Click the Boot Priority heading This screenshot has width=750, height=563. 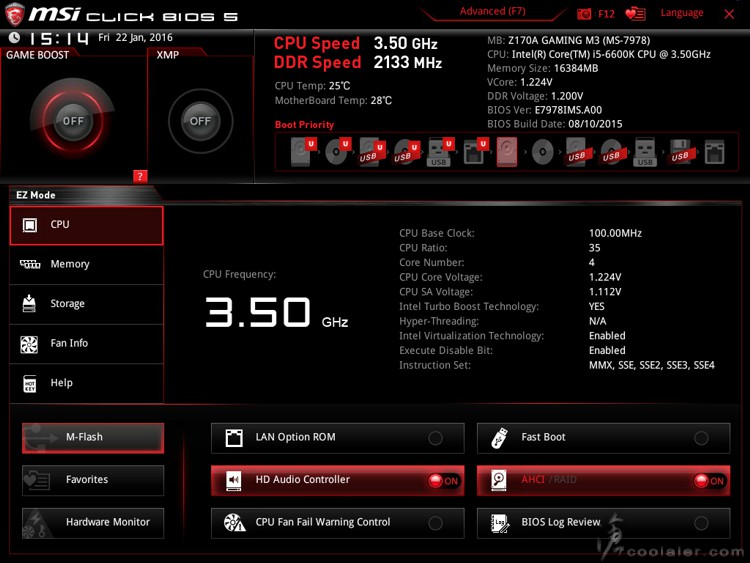[304, 124]
